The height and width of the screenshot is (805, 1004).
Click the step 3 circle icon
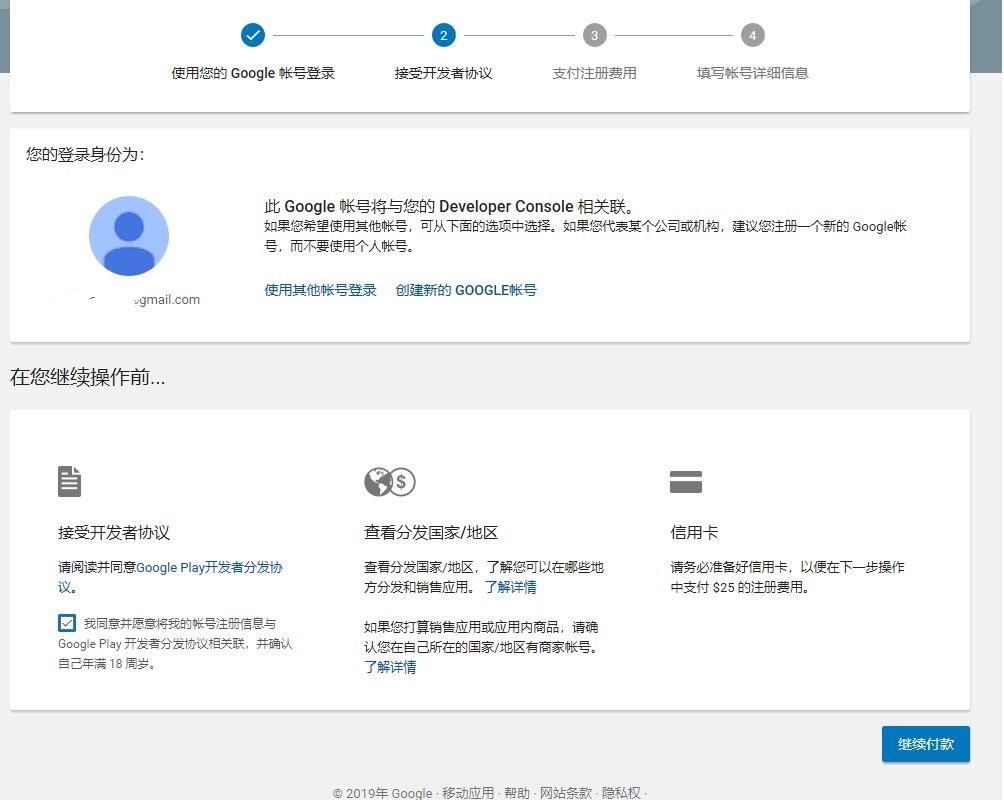[x=594, y=35]
